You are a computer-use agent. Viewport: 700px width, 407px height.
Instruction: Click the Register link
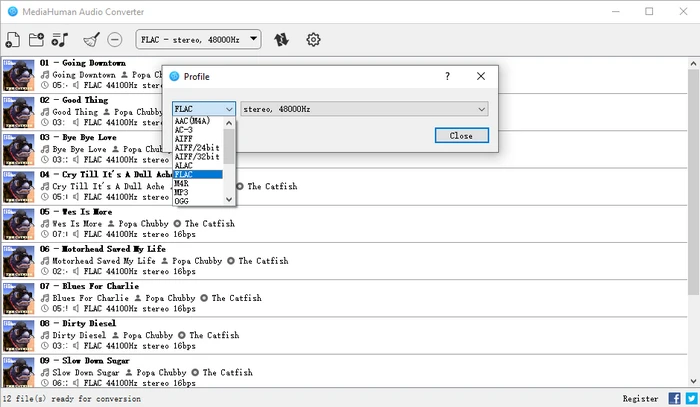click(x=639, y=398)
